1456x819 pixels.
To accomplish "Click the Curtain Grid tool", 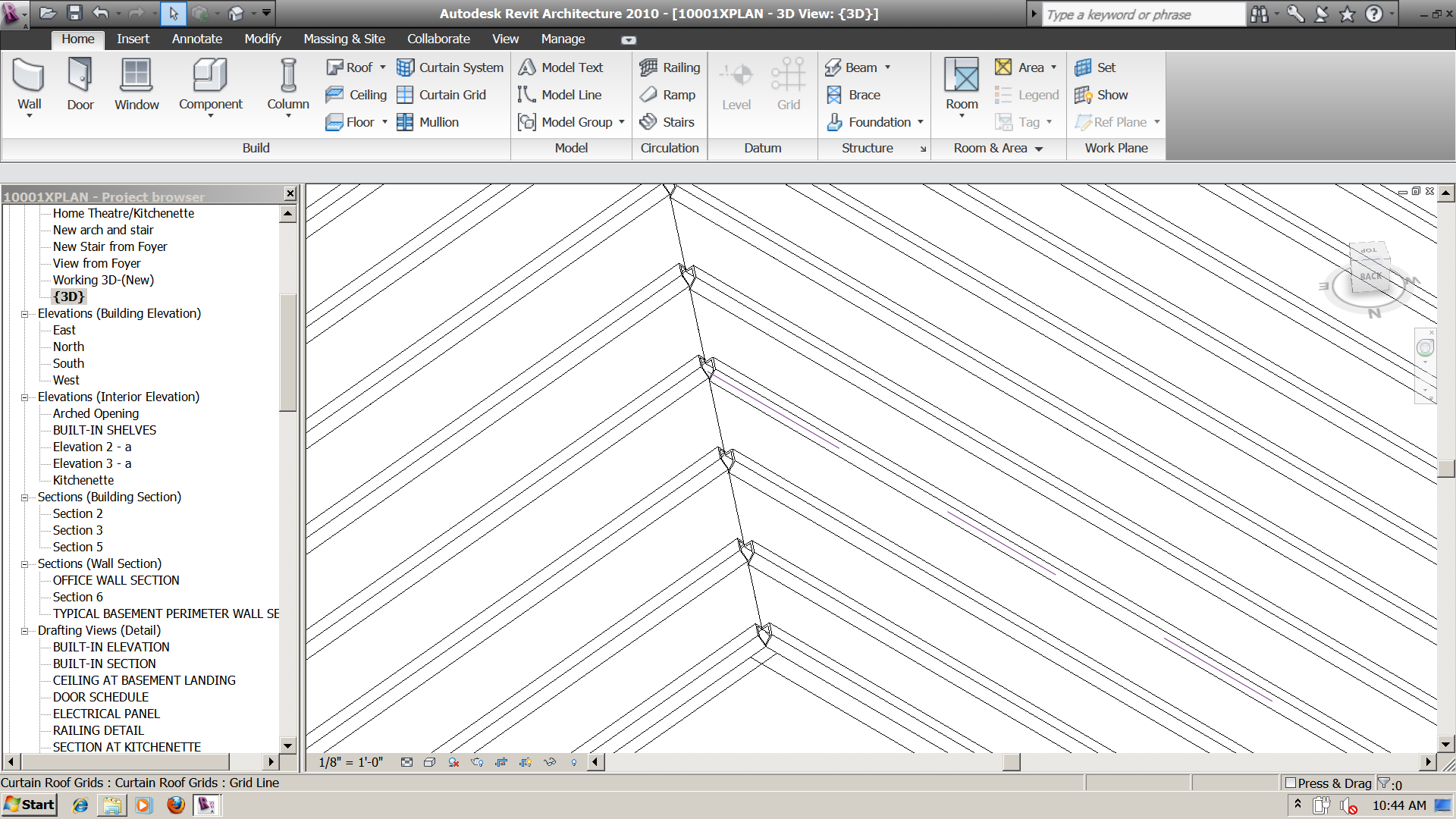I will (441, 95).
